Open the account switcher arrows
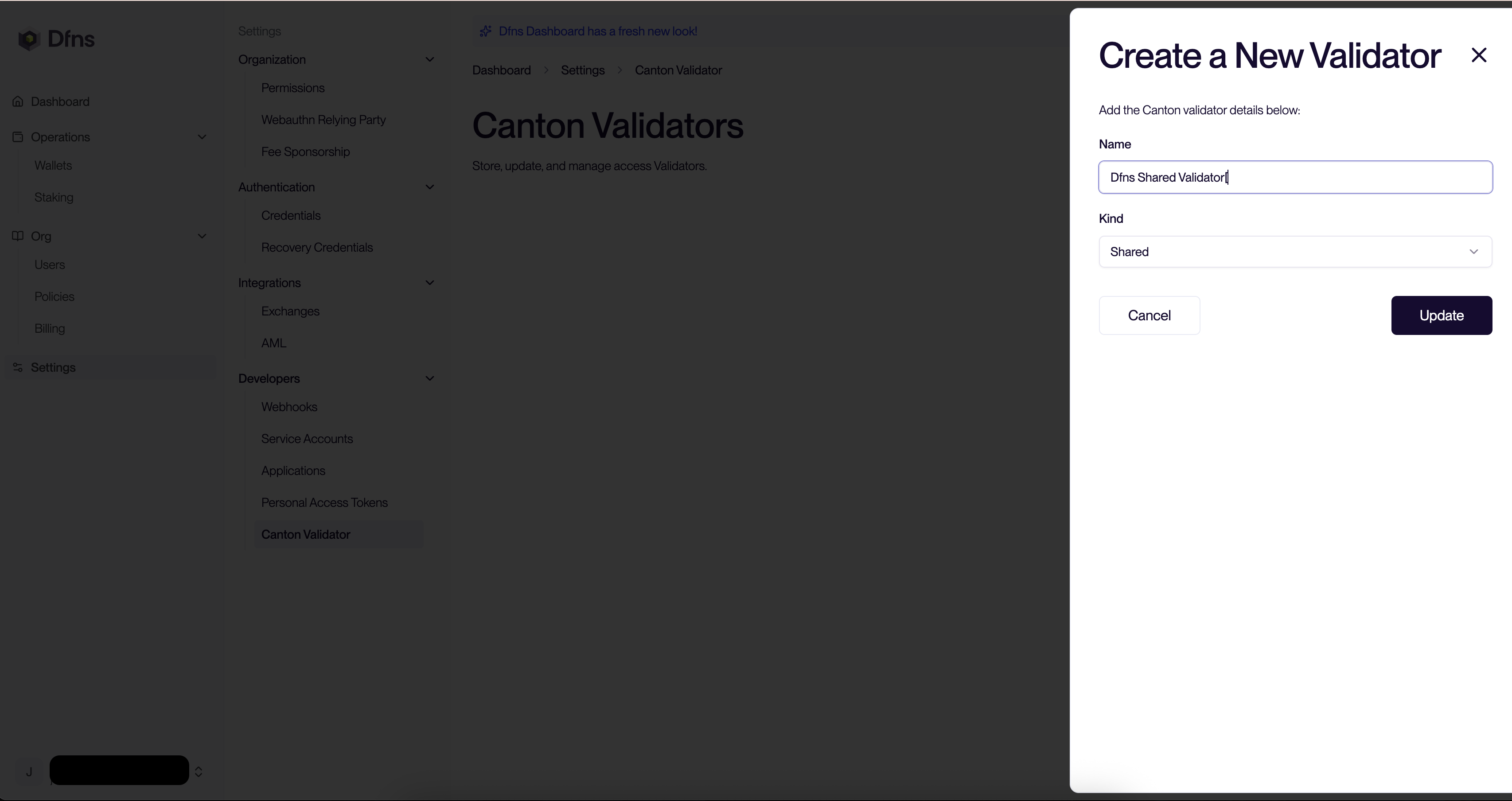This screenshot has width=1512, height=801. [199, 772]
